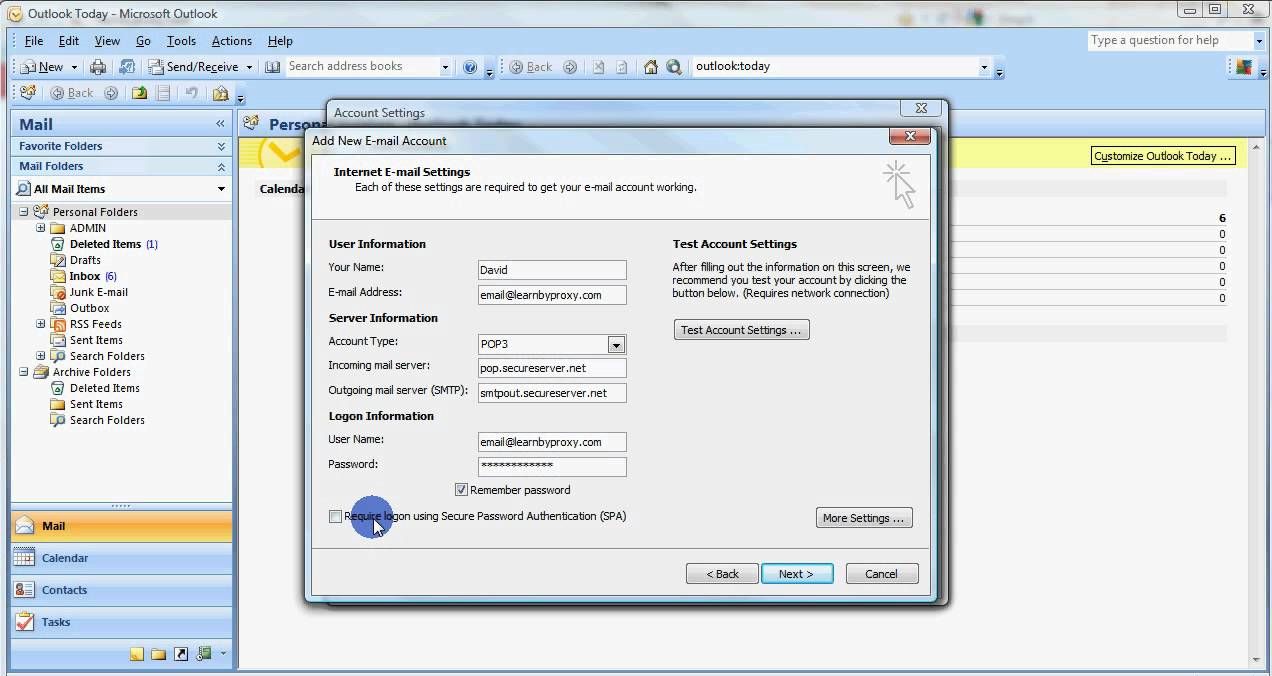Click the Forward arrow on web toolbar
The width and height of the screenshot is (1272, 676).
[x=570, y=67]
